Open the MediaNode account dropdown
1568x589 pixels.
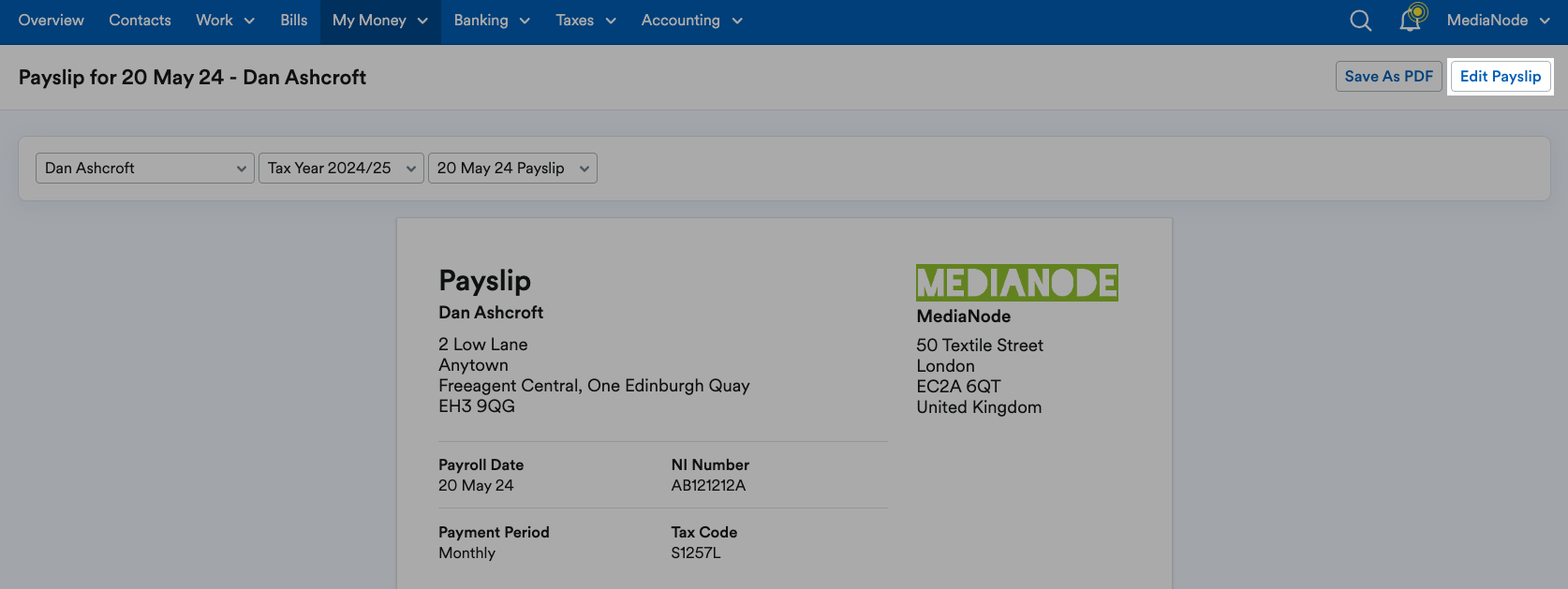1498,21
